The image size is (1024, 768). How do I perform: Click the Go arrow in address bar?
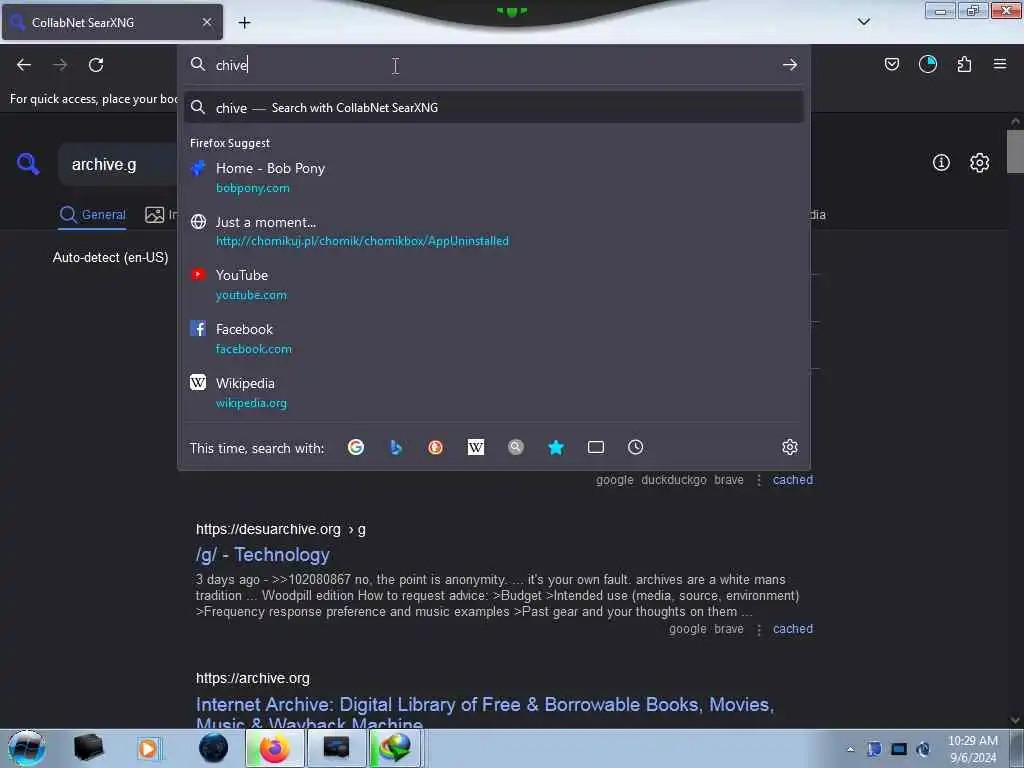pos(790,65)
